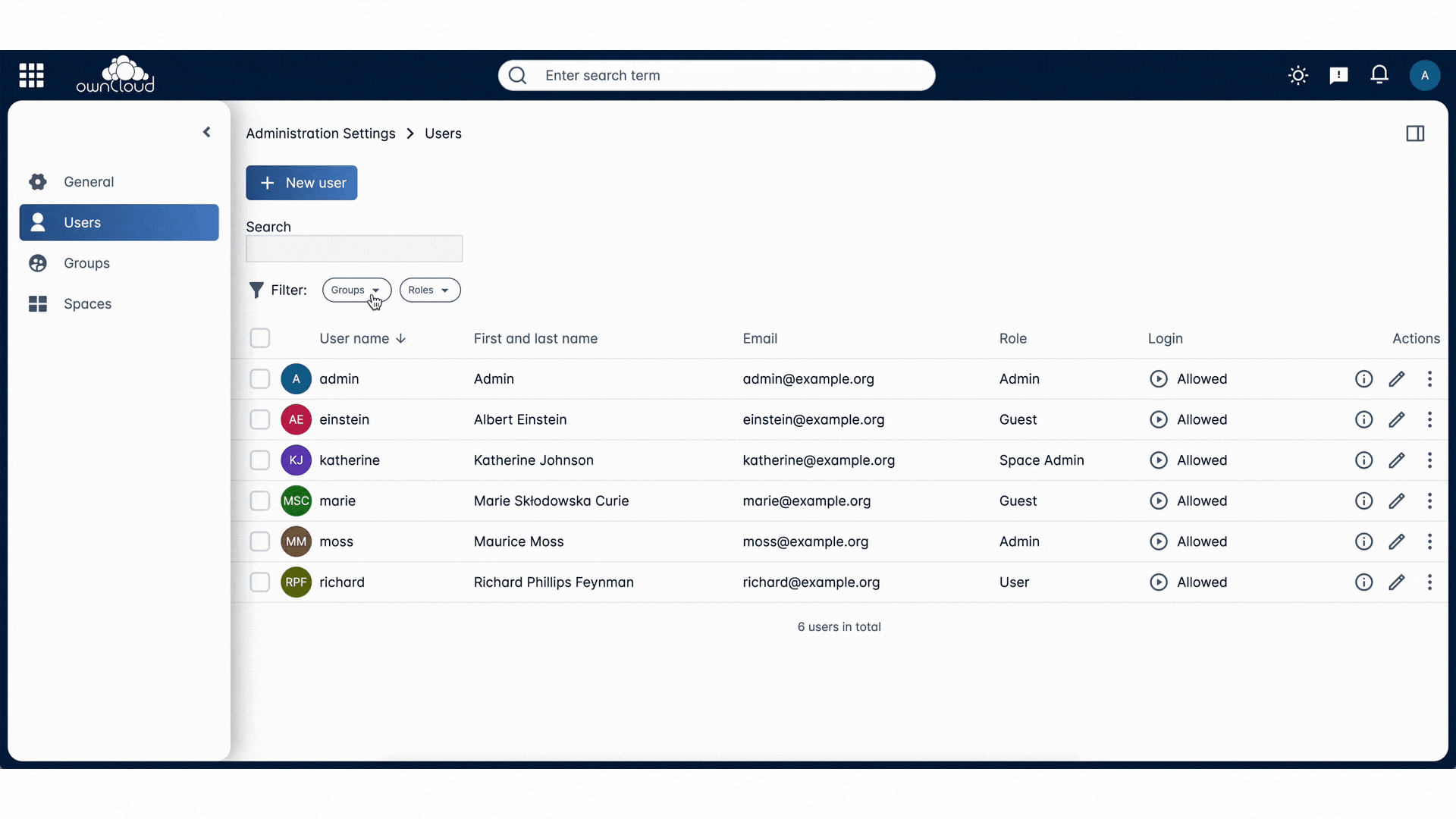Open Spaces in the sidebar

(x=87, y=304)
